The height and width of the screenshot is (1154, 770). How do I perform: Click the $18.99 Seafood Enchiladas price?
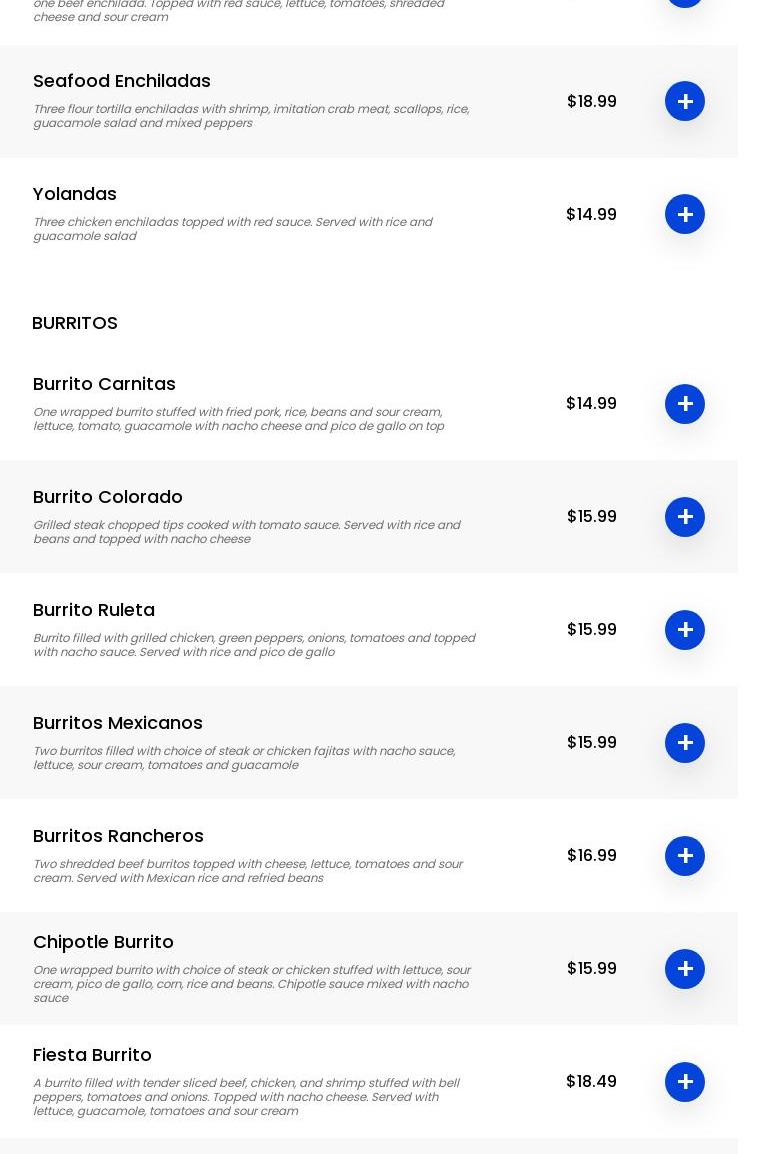click(x=592, y=101)
